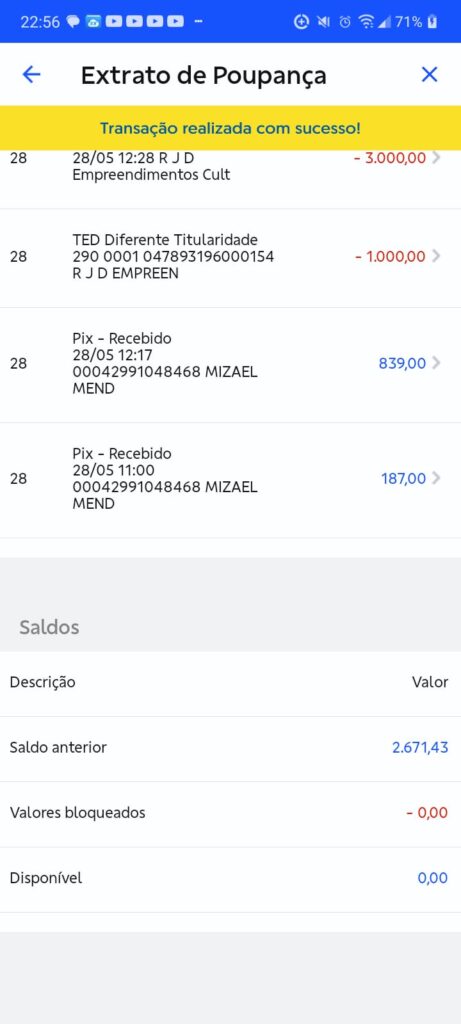Select TED Diferente Titularidade transaction row
The height and width of the screenshot is (1024, 461).
click(x=230, y=257)
